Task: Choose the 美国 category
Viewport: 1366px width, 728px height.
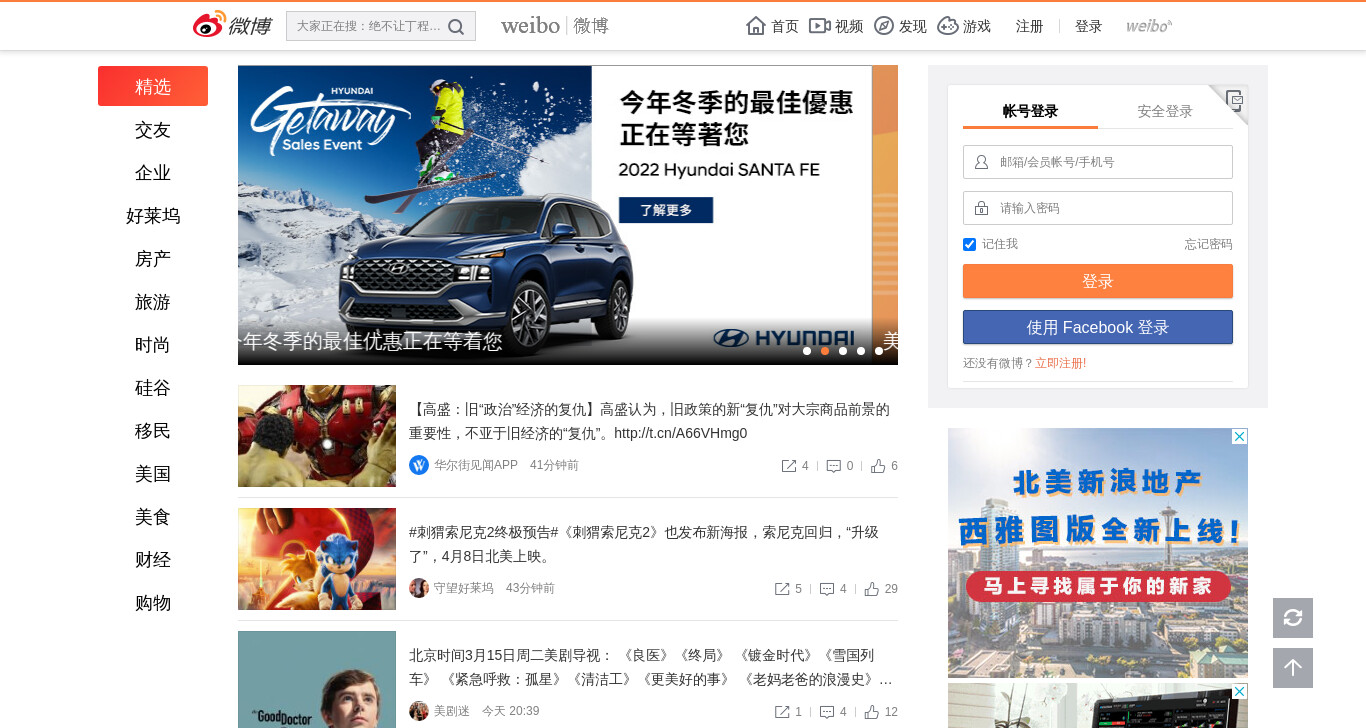Action: (x=153, y=474)
